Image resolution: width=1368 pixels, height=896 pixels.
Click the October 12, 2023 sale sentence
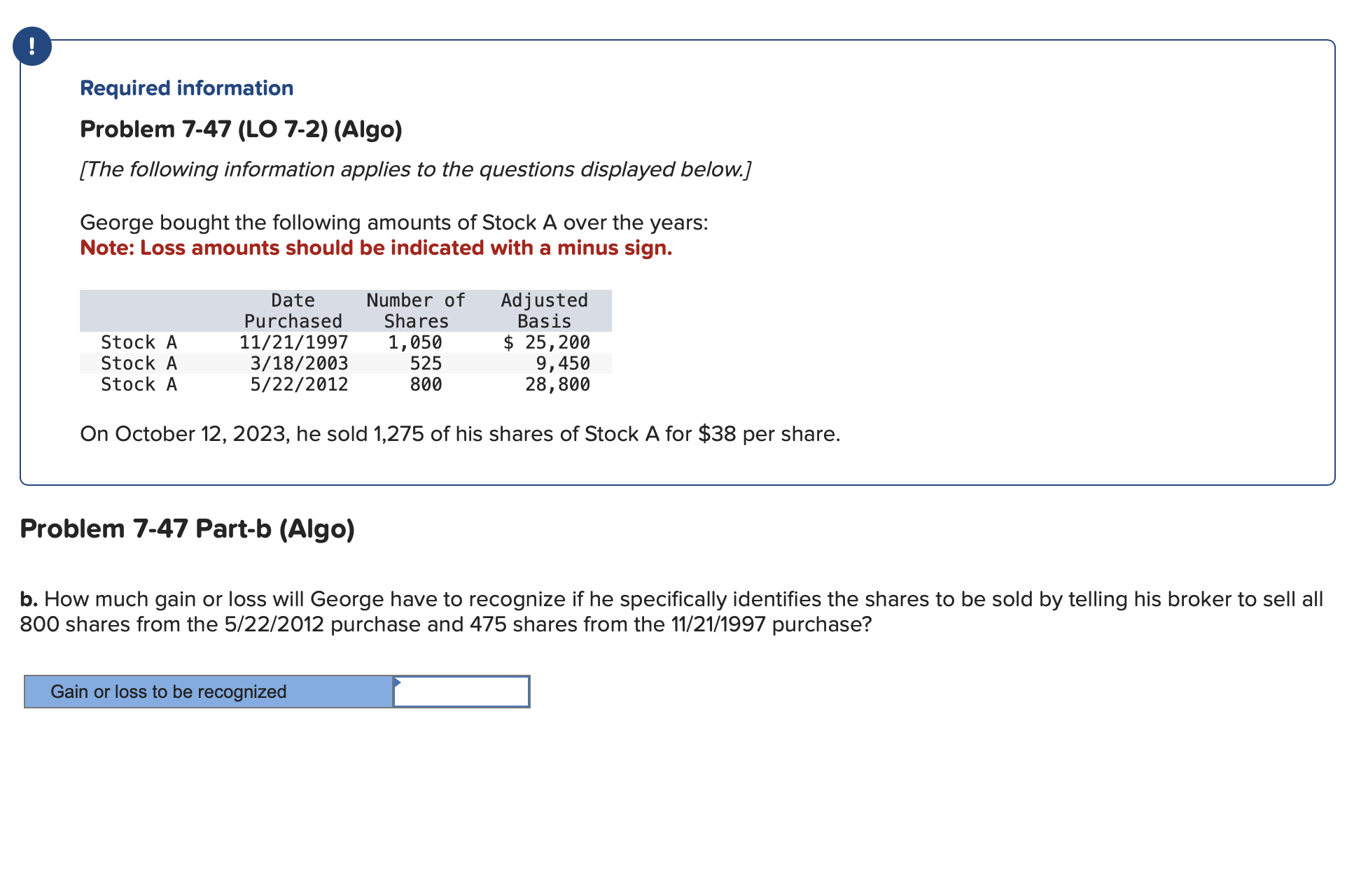point(460,434)
